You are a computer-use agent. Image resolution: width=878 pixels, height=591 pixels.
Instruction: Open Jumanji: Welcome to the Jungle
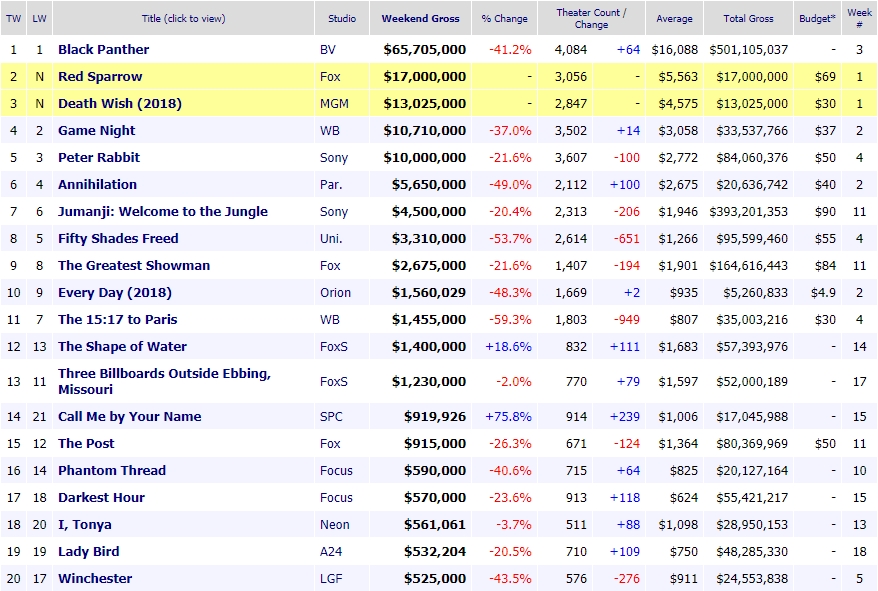click(x=163, y=211)
